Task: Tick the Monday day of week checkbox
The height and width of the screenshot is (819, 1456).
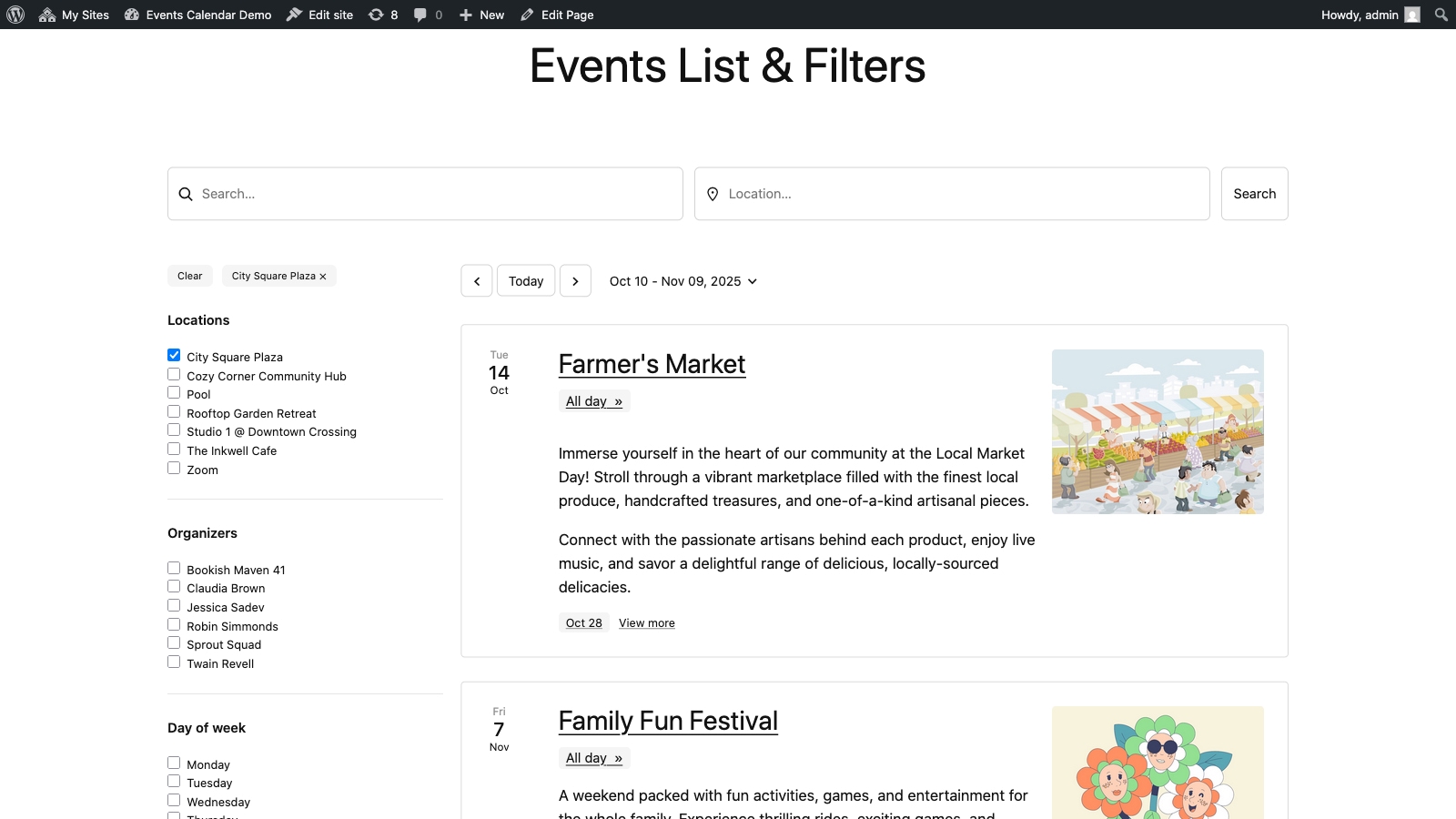Action: (x=174, y=763)
